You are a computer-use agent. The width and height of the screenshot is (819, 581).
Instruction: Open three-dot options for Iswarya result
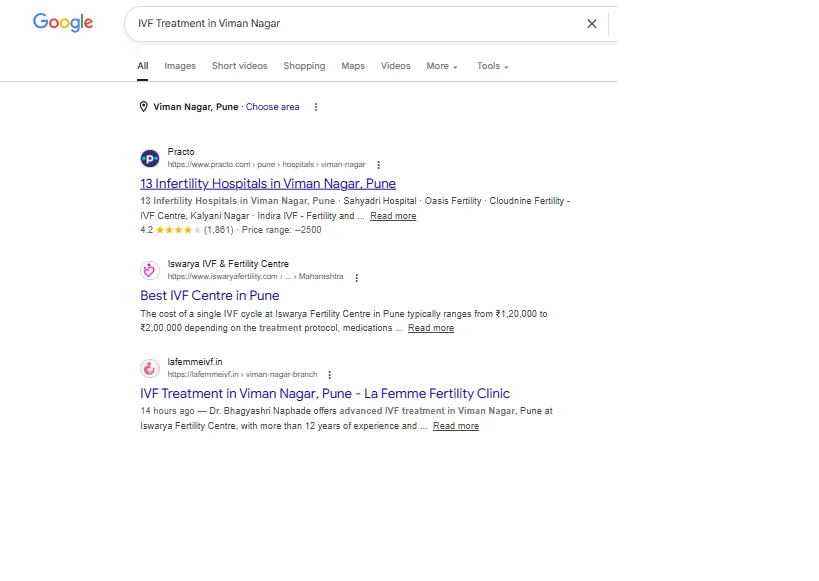(x=357, y=277)
